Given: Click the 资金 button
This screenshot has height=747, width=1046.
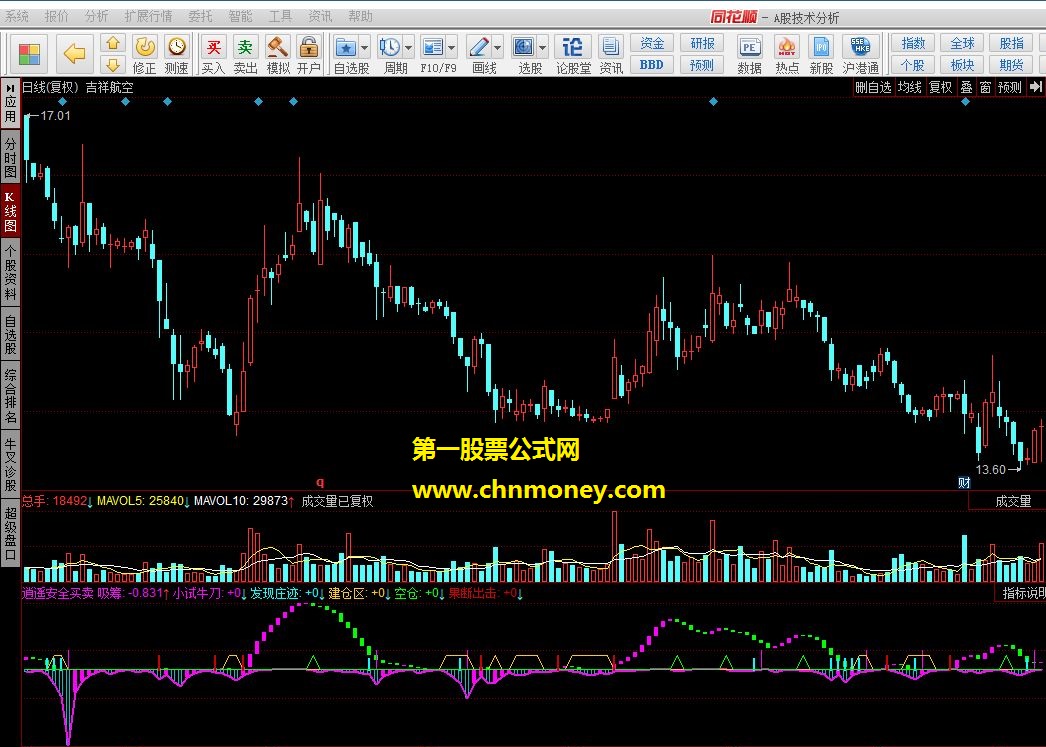Looking at the screenshot, I should [652, 43].
